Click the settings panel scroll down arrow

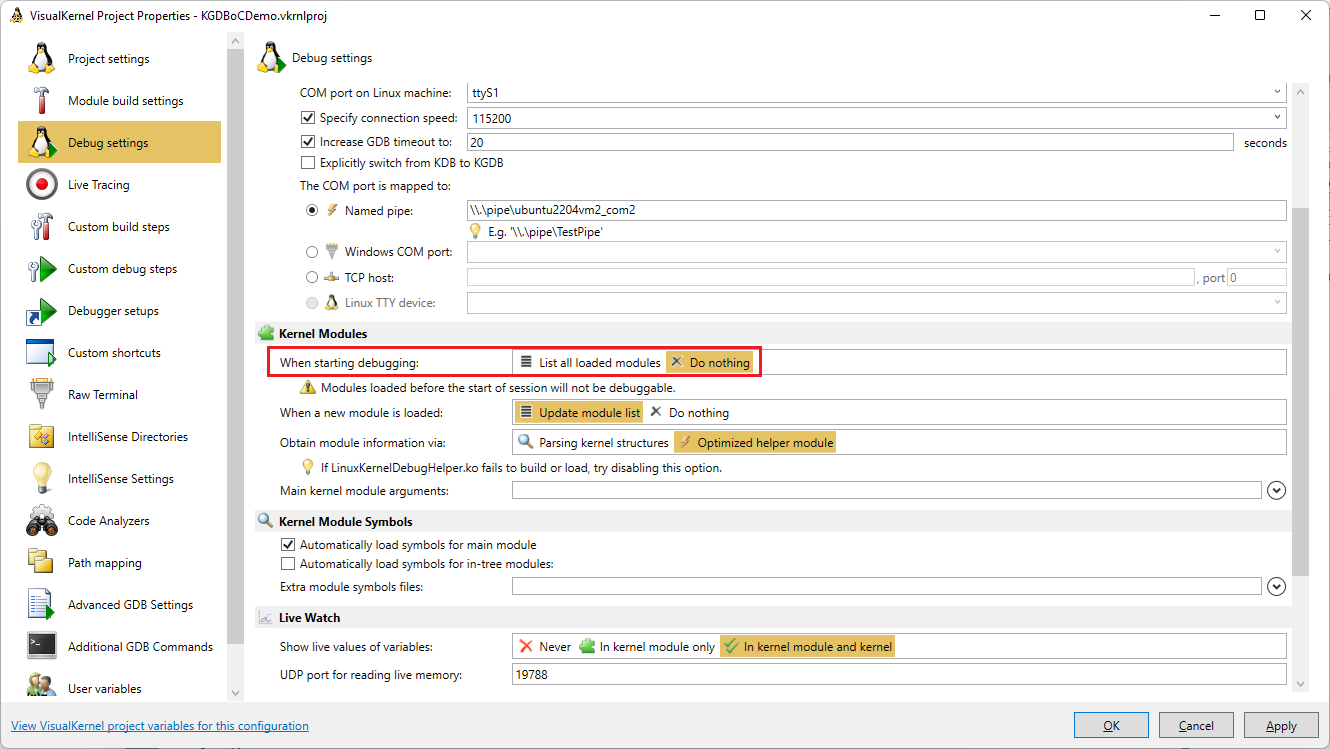1300,683
